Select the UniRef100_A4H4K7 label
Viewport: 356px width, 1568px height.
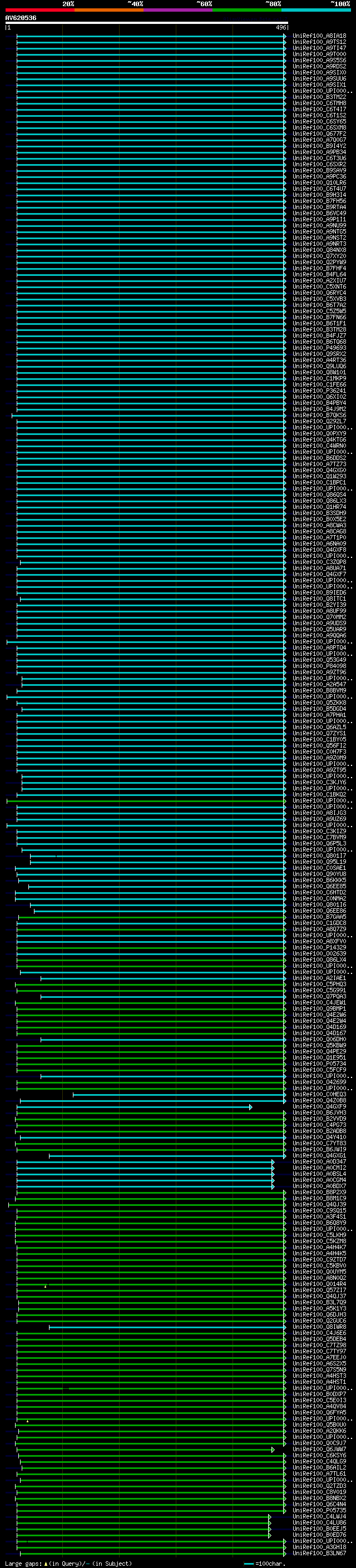[x=319, y=1248]
